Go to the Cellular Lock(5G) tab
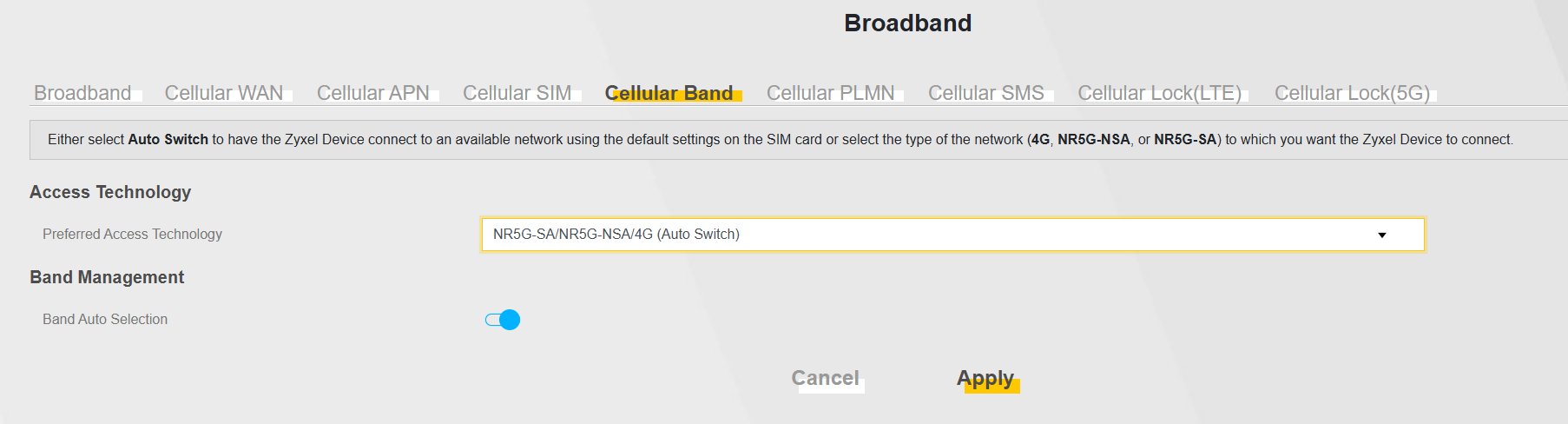1568x424 pixels. pos(1352,93)
